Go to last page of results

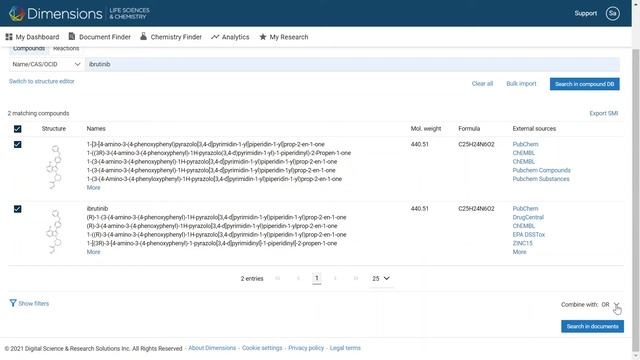click(x=356, y=278)
